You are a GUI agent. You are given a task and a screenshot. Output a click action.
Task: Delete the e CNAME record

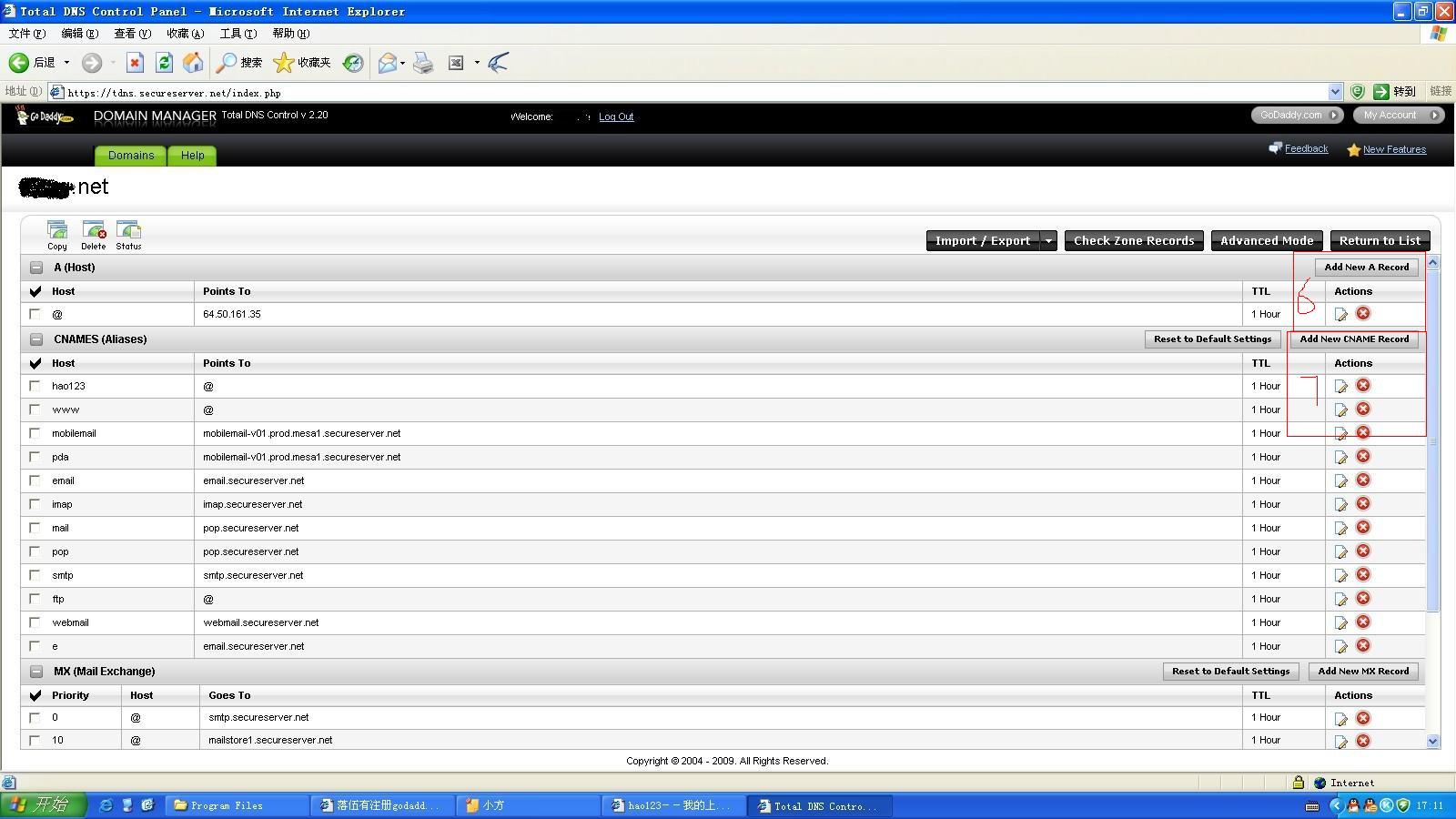click(1363, 645)
